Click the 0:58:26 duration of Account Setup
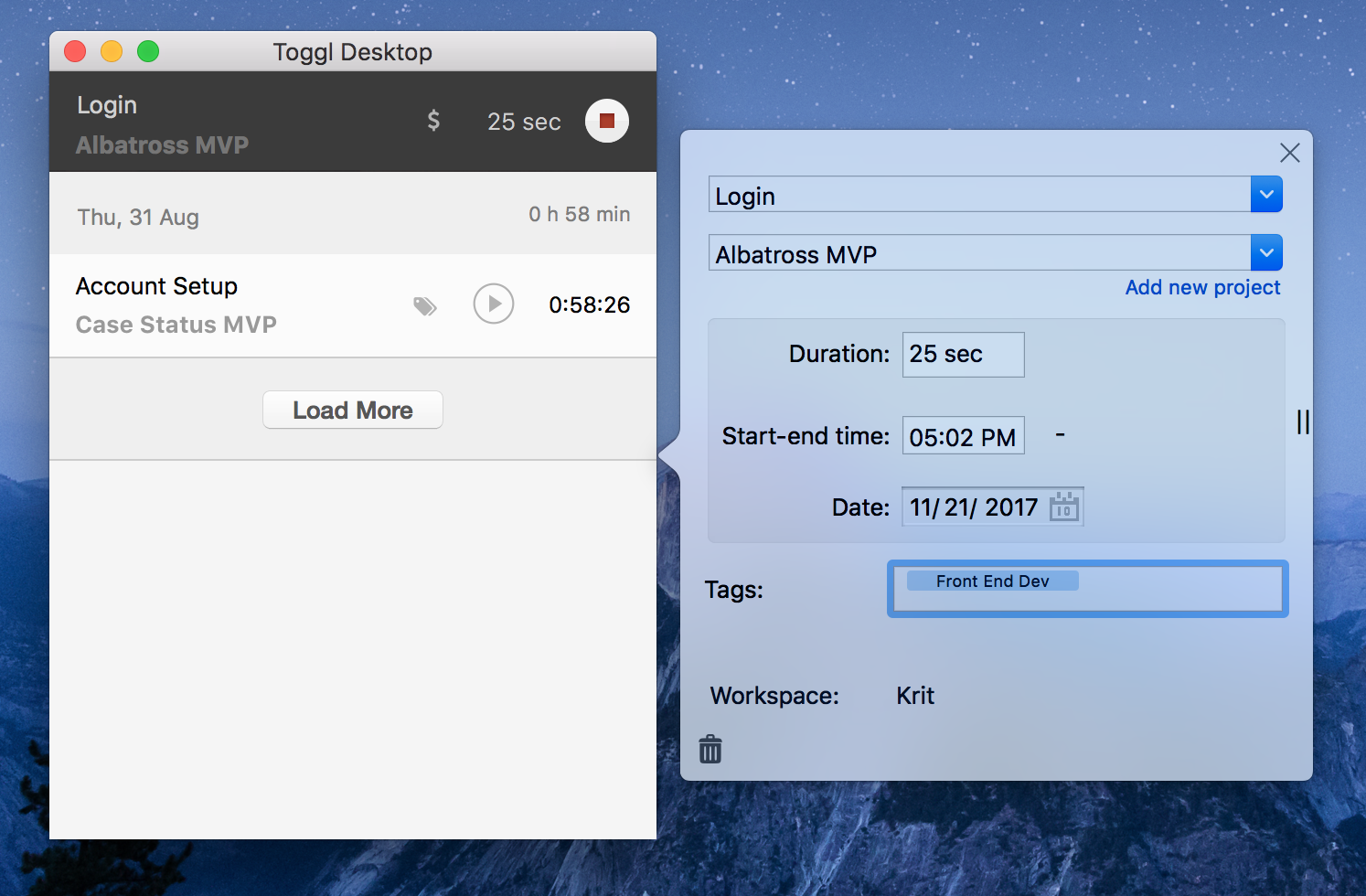This screenshot has width=1366, height=896. [x=590, y=304]
